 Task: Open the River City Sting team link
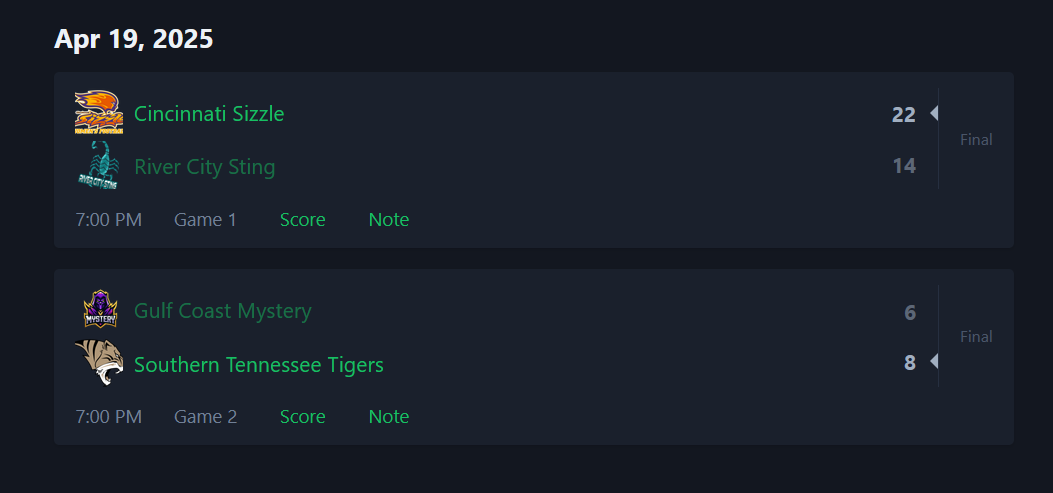[205, 167]
